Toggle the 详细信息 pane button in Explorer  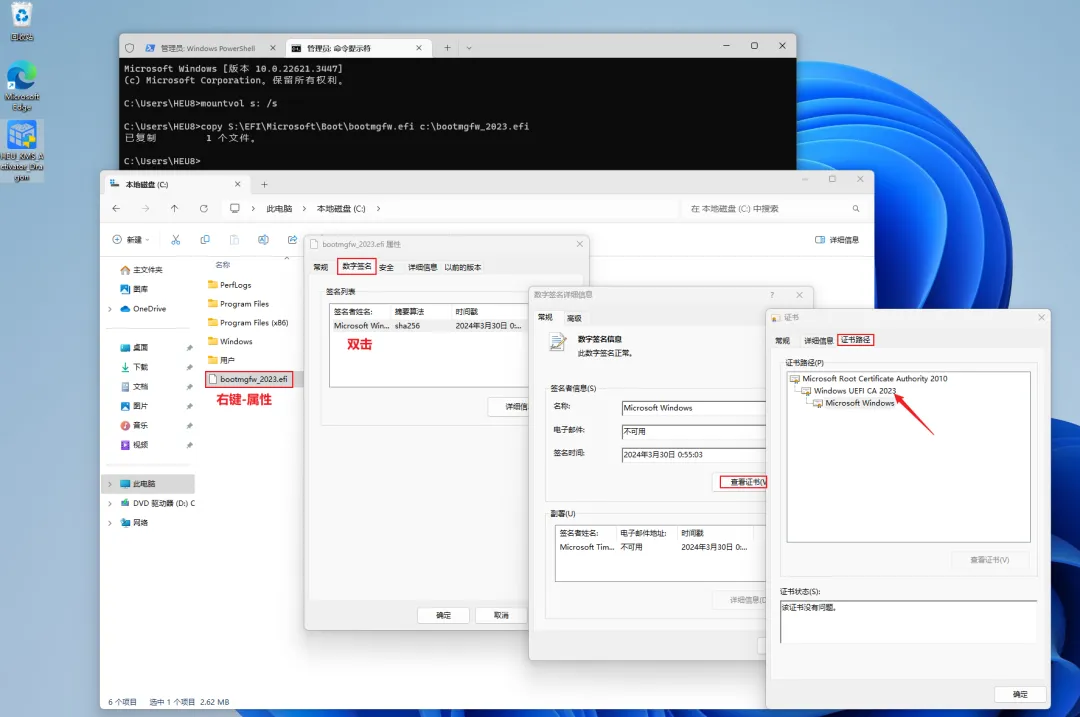837,240
